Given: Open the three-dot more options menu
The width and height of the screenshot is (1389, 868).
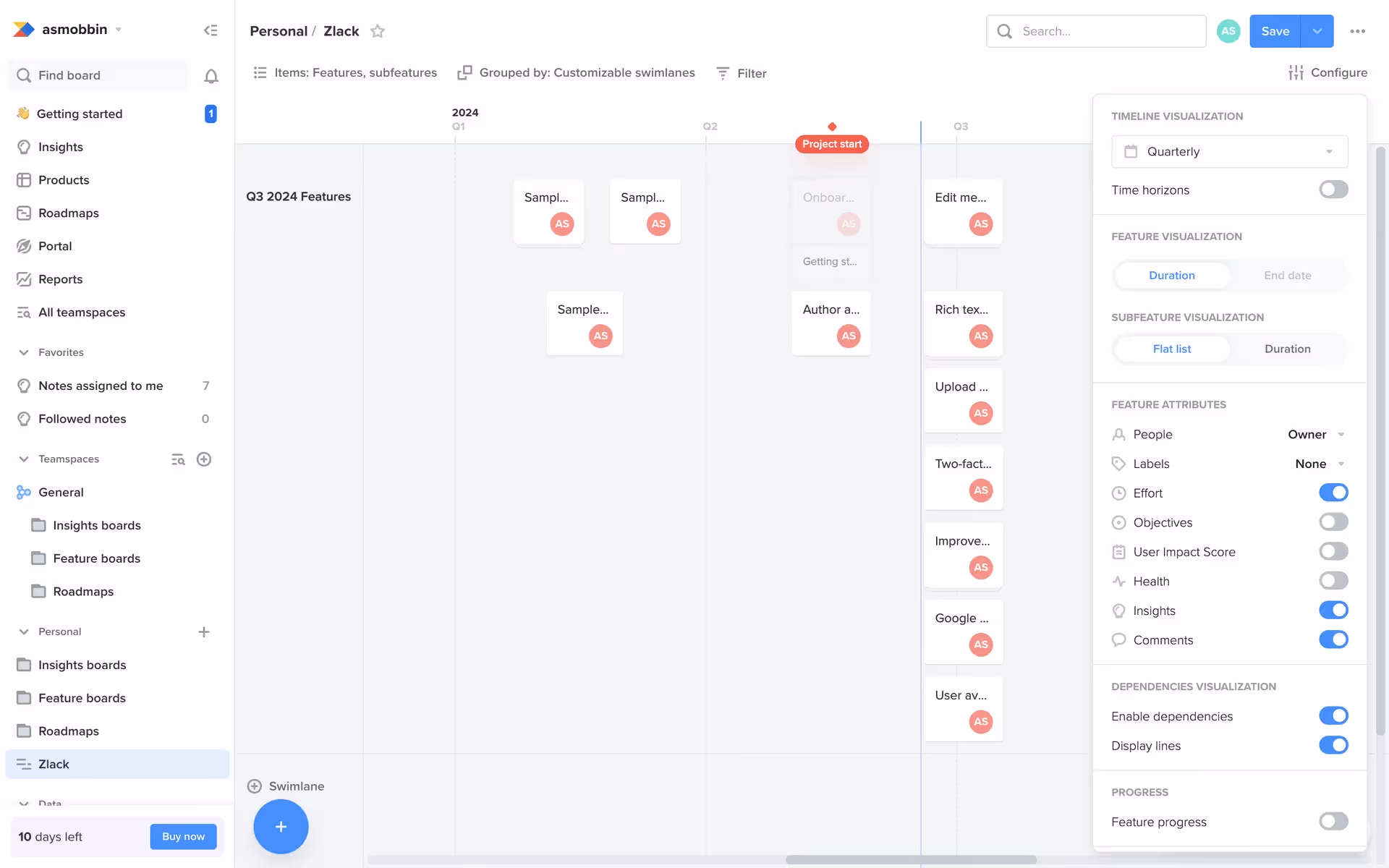Looking at the screenshot, I should (x=1357, y=31).
